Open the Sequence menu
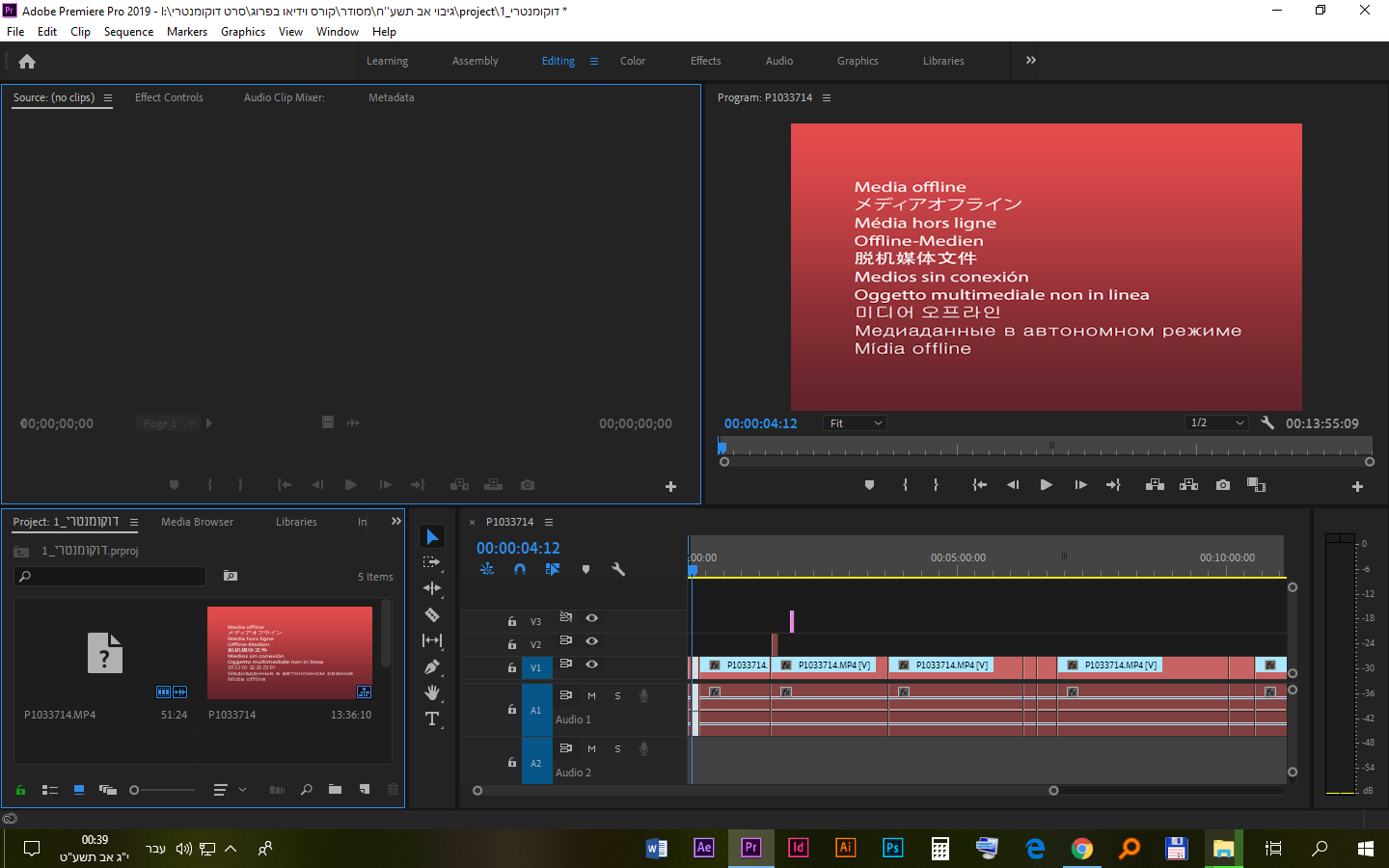 tap(128, 32)
